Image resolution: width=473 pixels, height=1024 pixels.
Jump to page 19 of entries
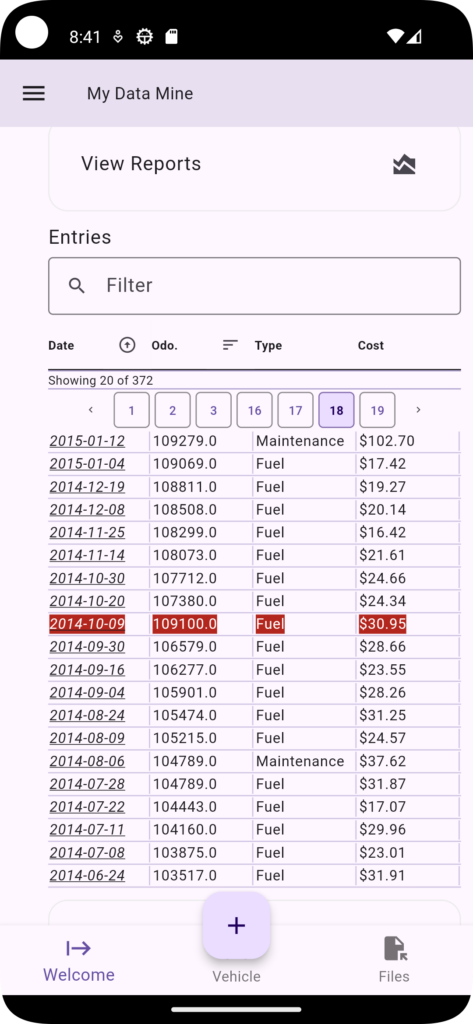tap(378, 410)
